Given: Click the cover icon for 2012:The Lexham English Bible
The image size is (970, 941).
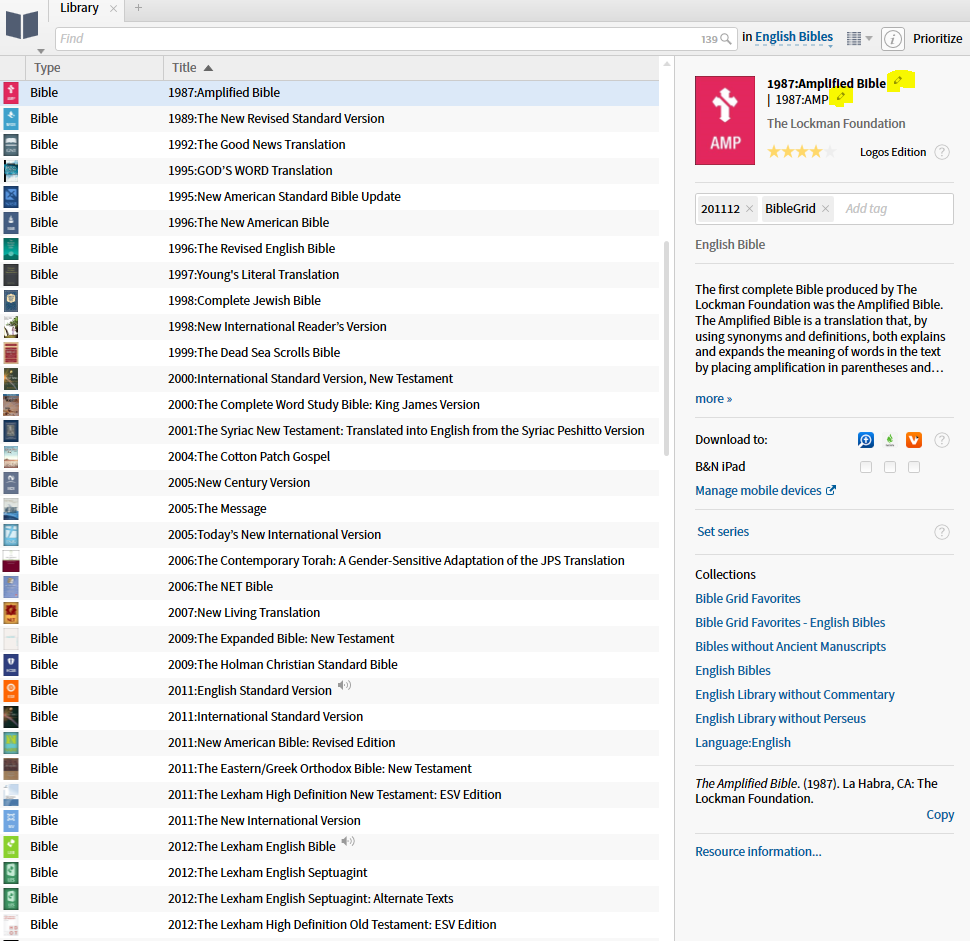Looking at the screenshot, I should coord(11,846).
